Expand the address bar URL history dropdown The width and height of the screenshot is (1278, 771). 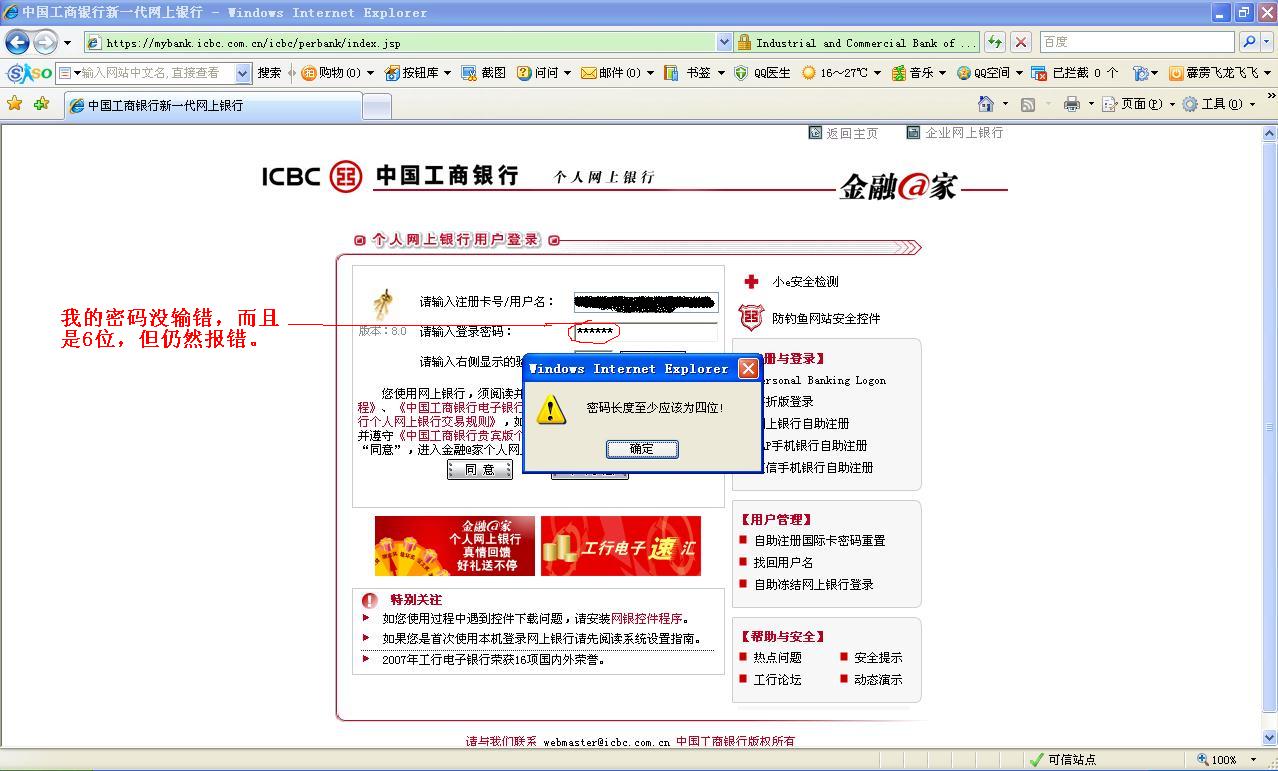pyautogui.click(x=724, y=42)
